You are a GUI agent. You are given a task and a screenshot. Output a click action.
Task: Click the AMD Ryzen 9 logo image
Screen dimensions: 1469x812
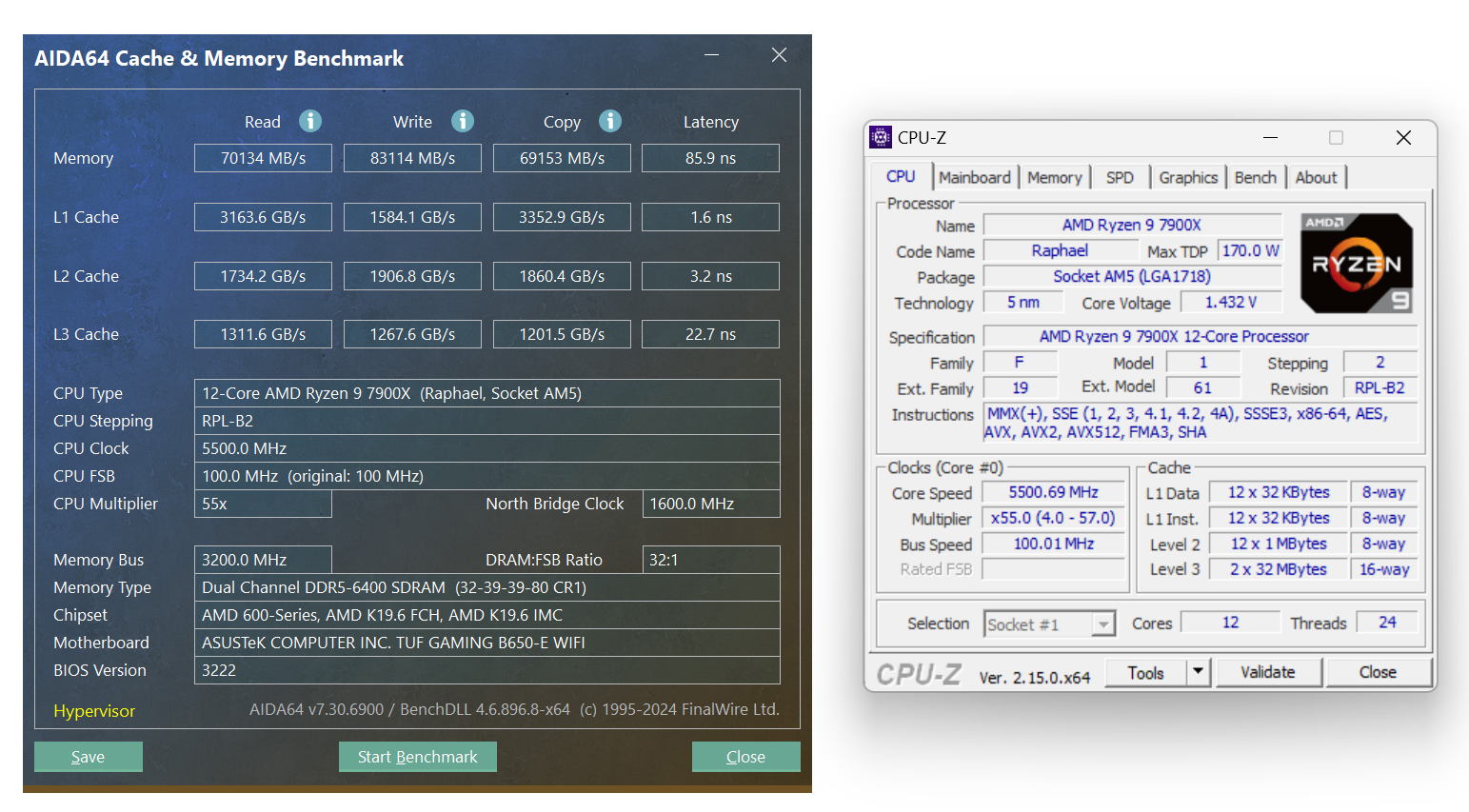[x=1356, y=264]
